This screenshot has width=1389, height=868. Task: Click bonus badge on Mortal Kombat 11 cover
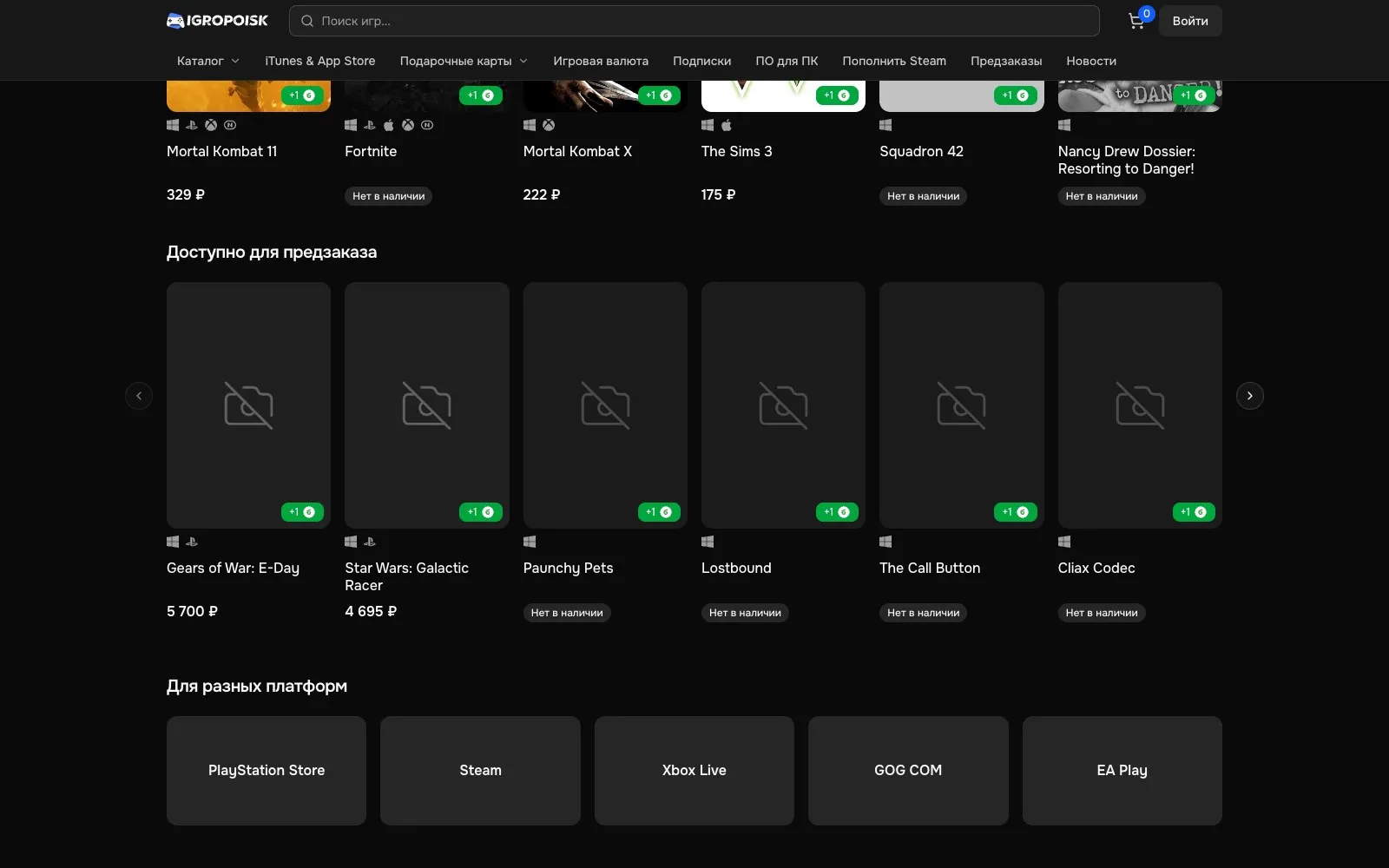[x=302, y=95]
